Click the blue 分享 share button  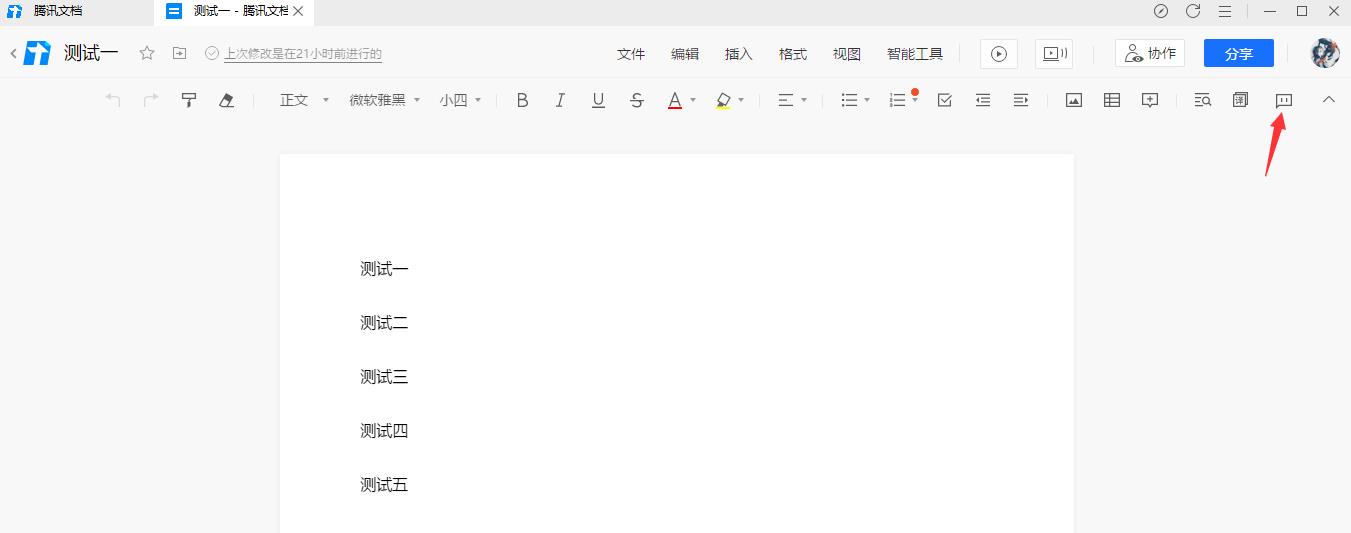[1239, 54]
